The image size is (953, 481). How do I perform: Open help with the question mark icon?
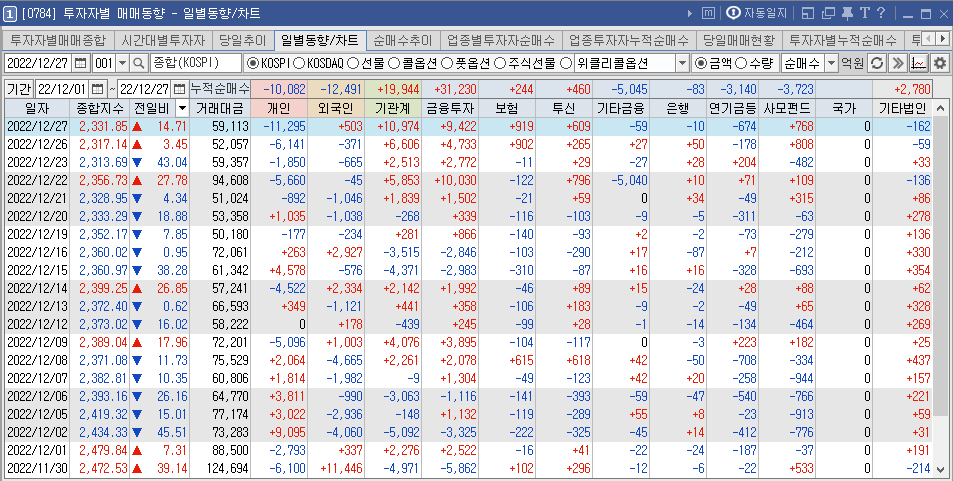tap(881, 13)
